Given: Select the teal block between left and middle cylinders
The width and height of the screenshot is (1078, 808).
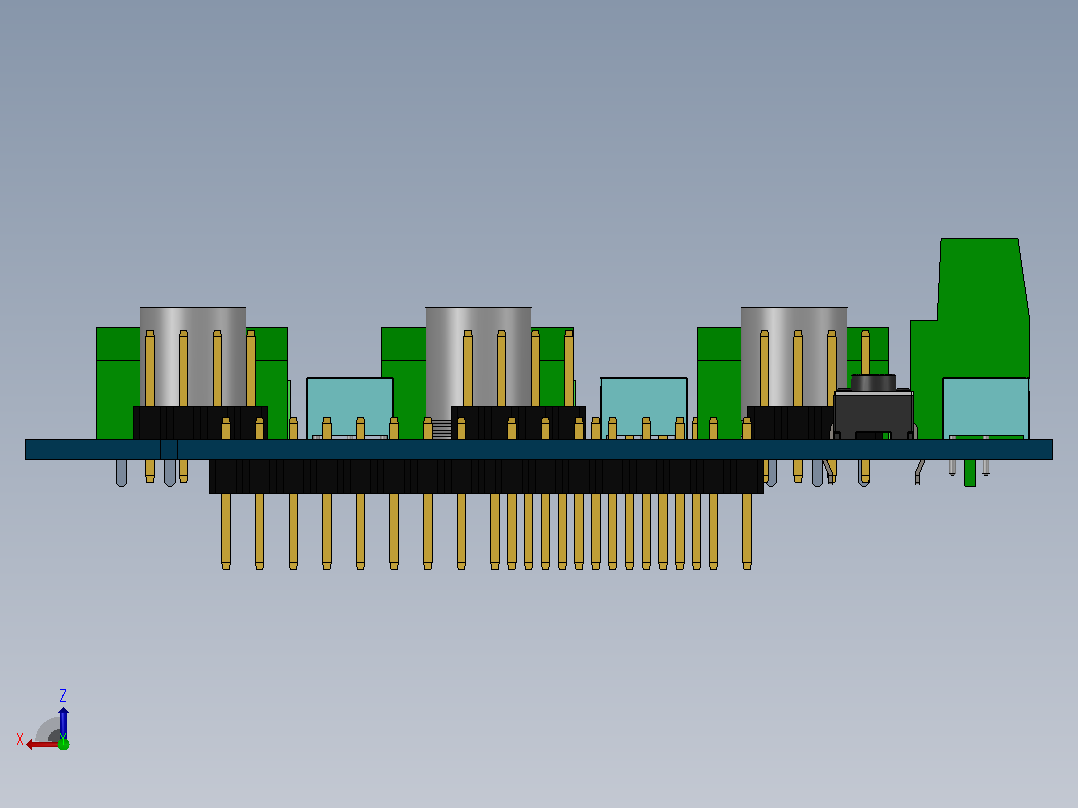Looking at the screenshot, I should (x=350, y=408).
